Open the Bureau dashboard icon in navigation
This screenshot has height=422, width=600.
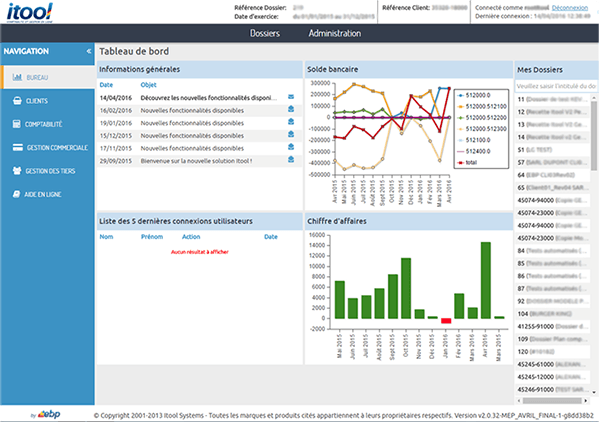point(17,77)
